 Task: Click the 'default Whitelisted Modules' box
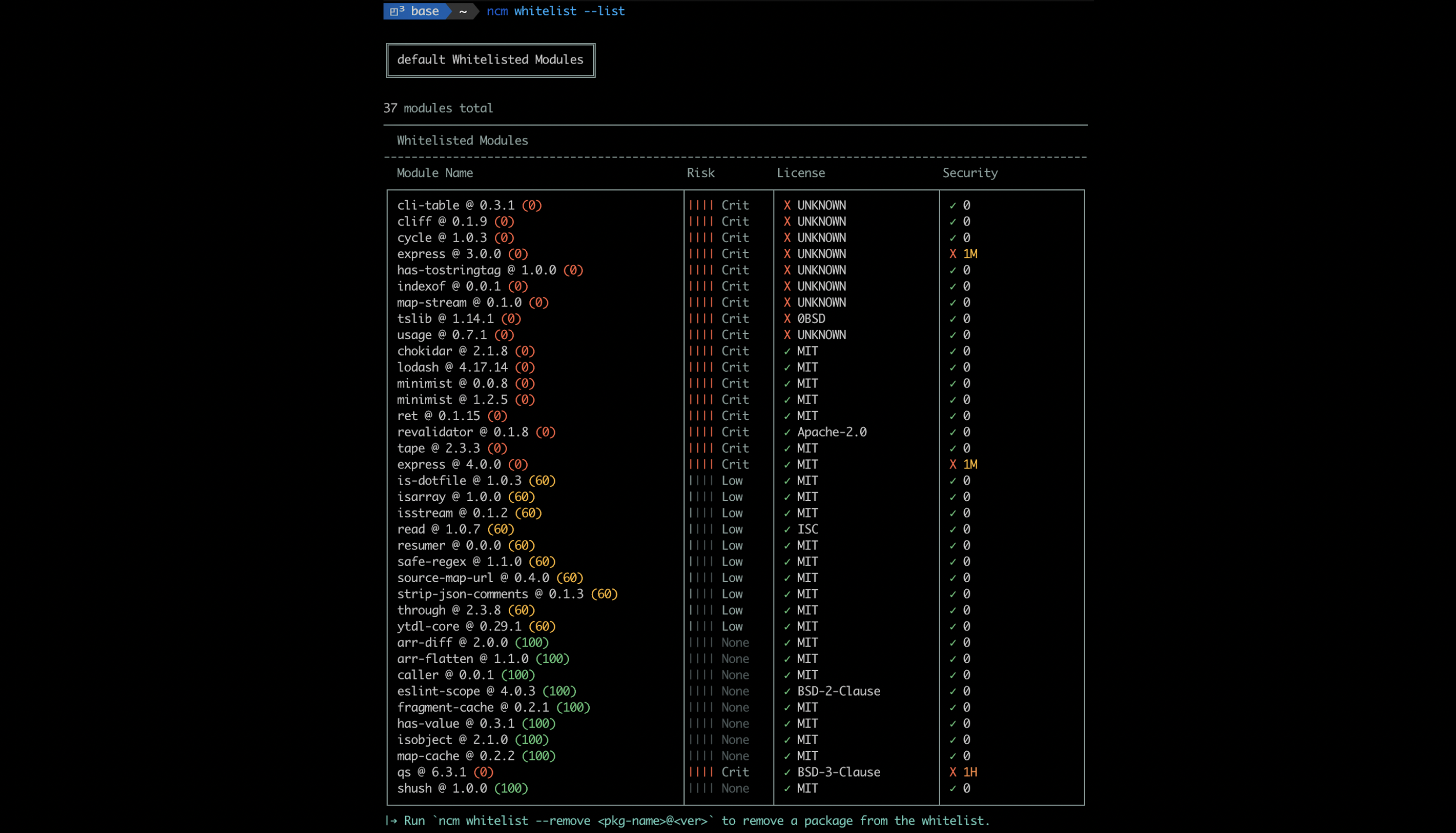click(490, 59)
